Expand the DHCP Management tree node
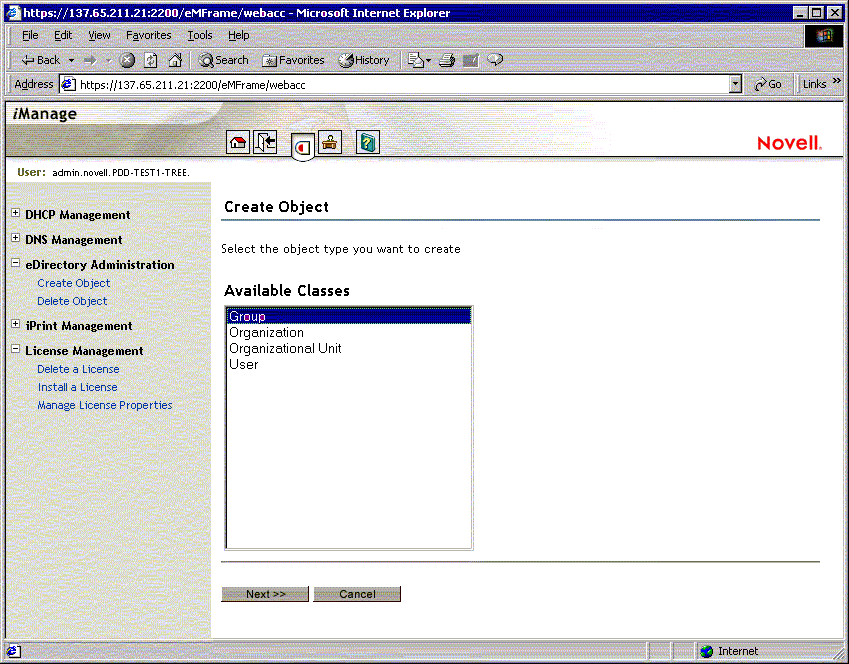Screen dimensions: 849x664 click(14, 214)
